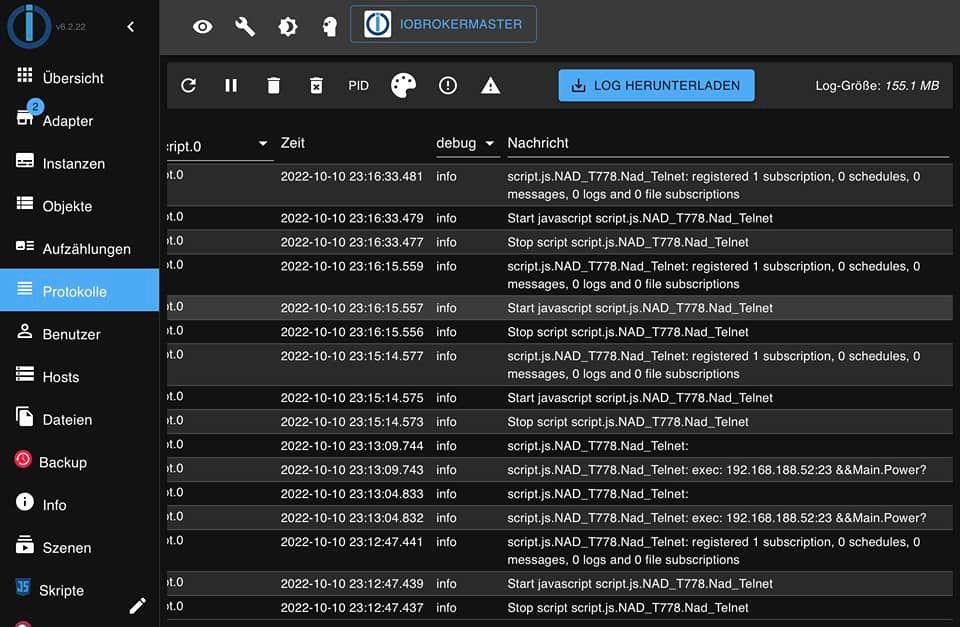Toggle the theme brightness icon
Viewport: 960px width, 627px height.
tap(288, 27)
